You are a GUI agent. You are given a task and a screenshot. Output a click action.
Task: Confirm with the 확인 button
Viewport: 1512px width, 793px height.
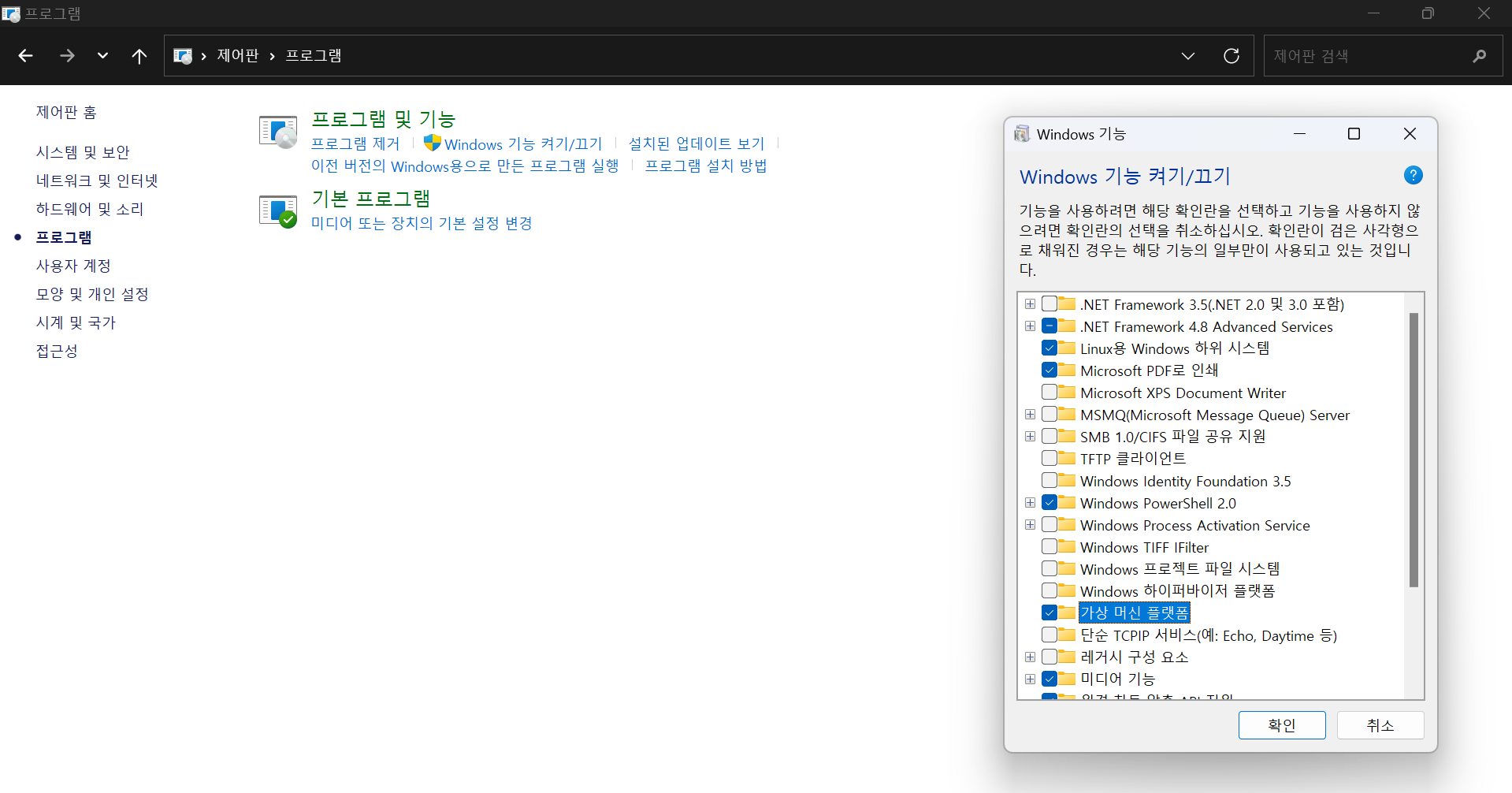tap(1282, 725)
